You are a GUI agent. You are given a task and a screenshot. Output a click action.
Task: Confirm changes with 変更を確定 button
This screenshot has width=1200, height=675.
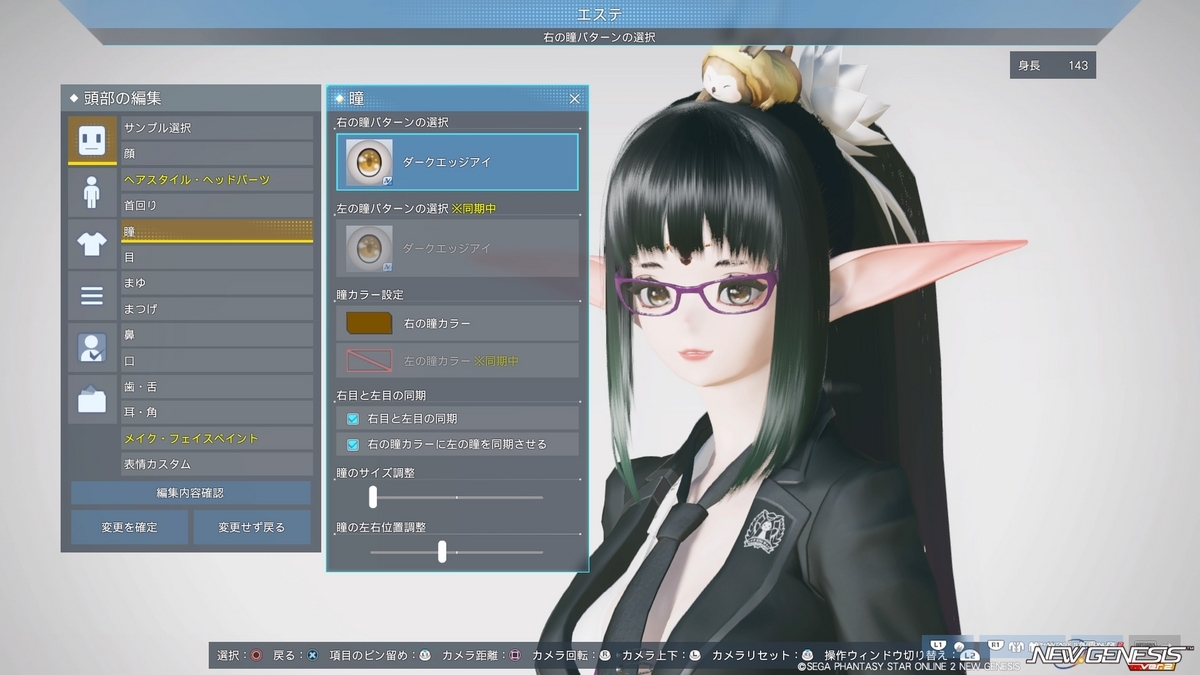pos(129,527)
